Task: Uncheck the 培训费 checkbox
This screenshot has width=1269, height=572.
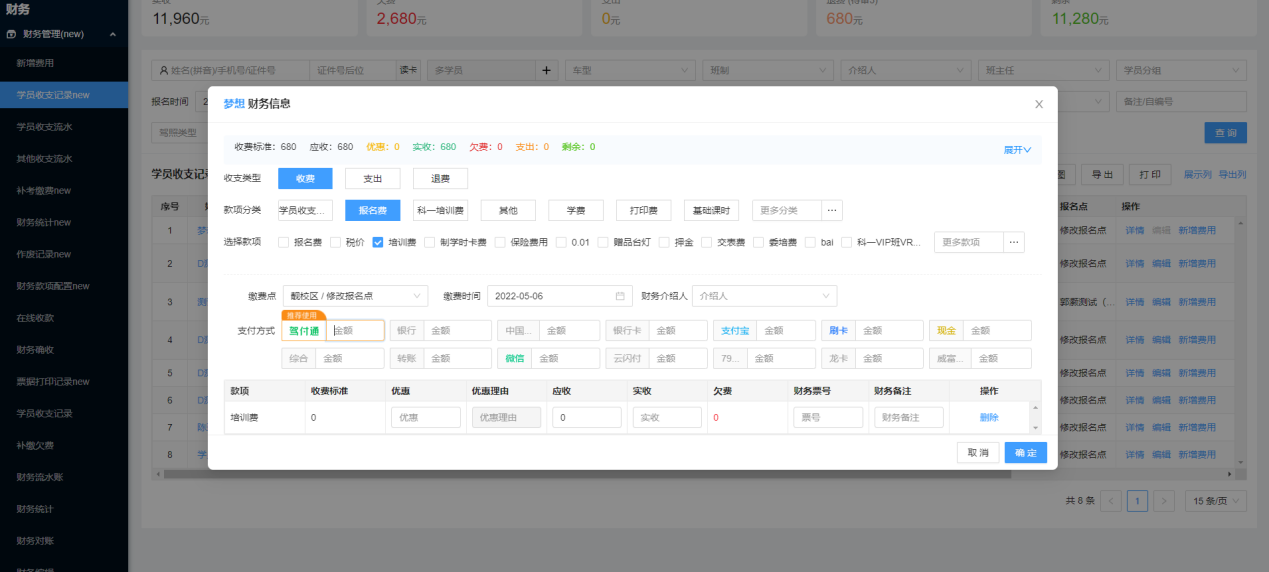Action: coord(378,242)
